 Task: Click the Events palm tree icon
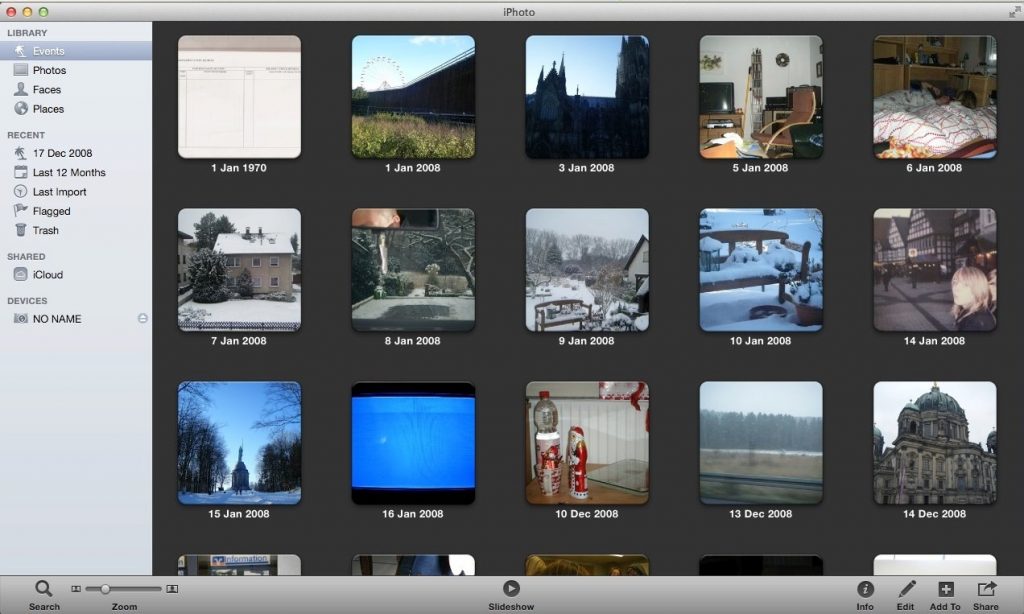click(21, 51)
